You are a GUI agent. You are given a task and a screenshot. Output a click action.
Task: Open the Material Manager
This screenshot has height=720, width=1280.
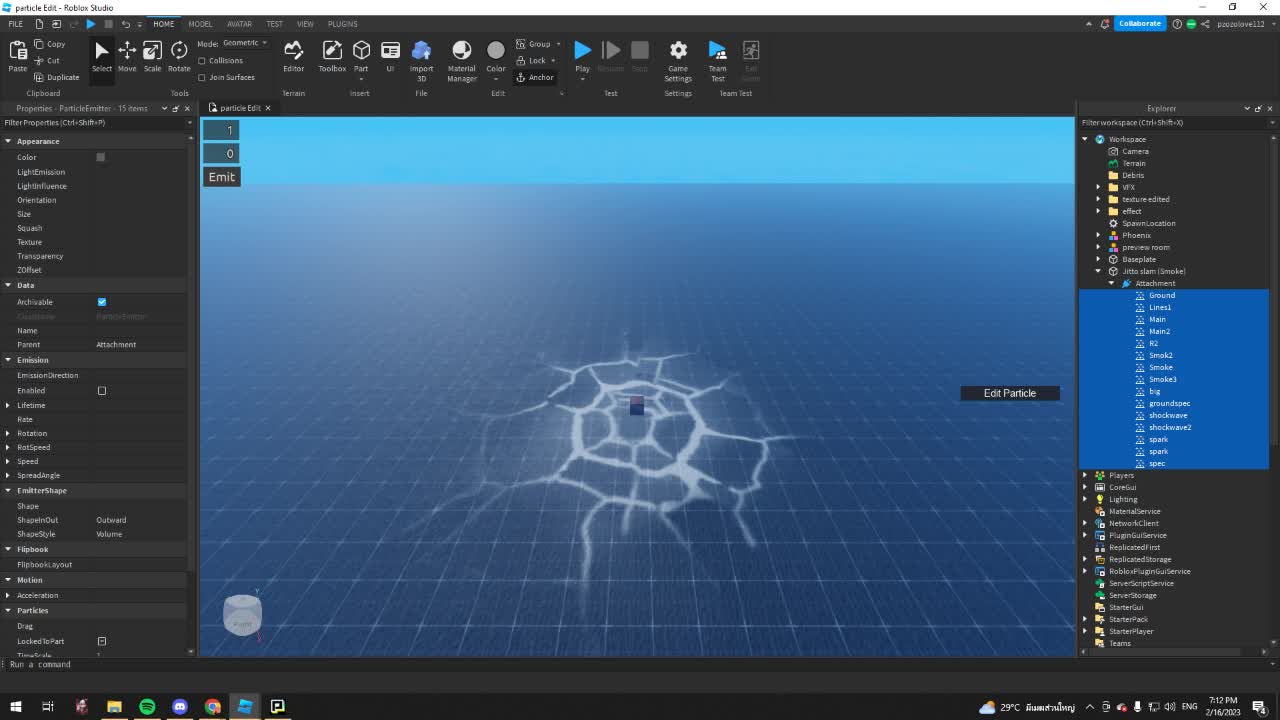click(461, 60)
